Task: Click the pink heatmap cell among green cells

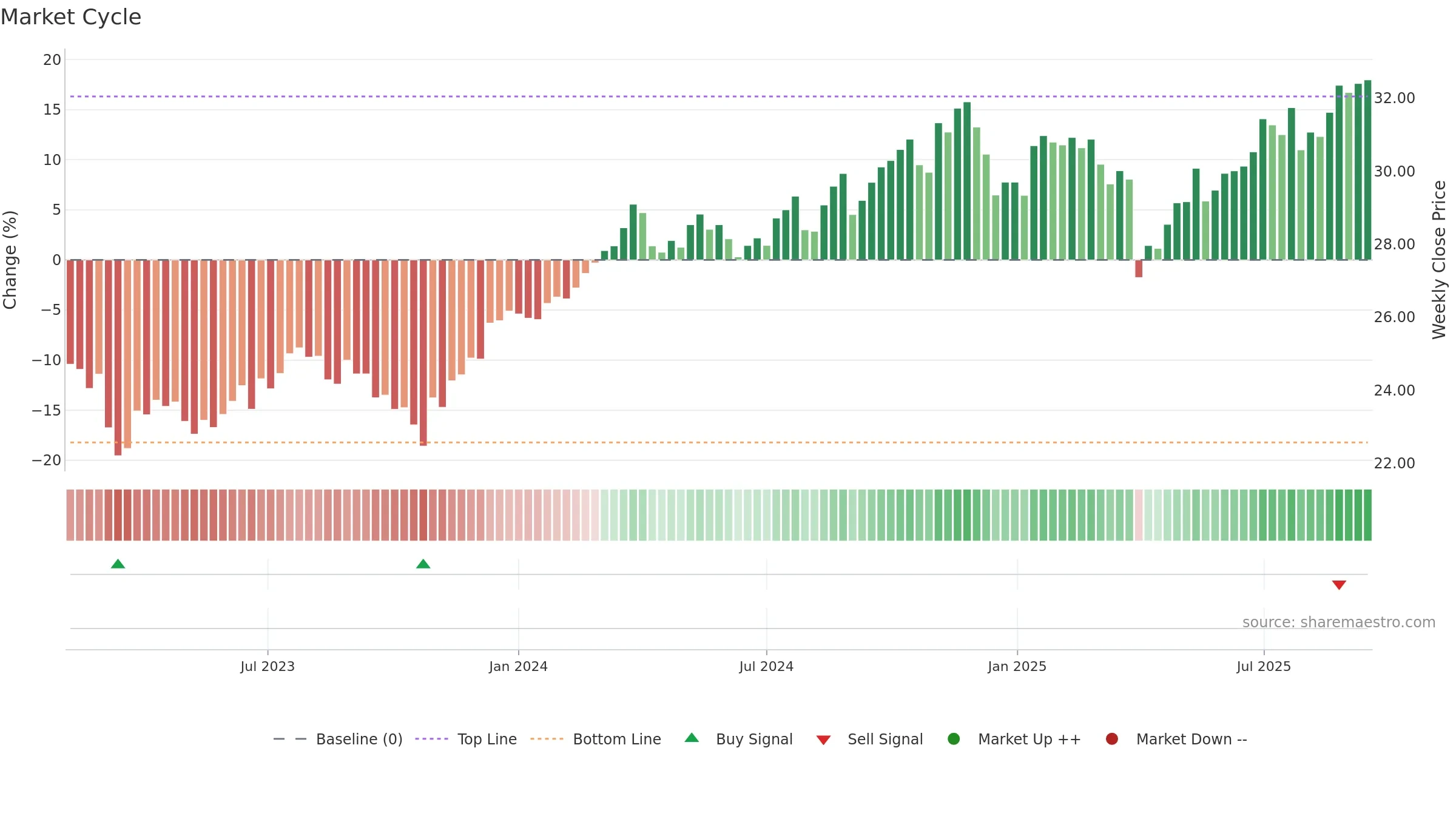Action: [x=1139, y=515]
